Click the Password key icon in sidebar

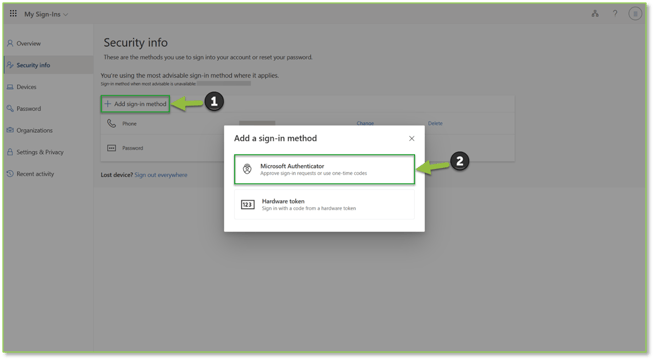tap(10, 108)
